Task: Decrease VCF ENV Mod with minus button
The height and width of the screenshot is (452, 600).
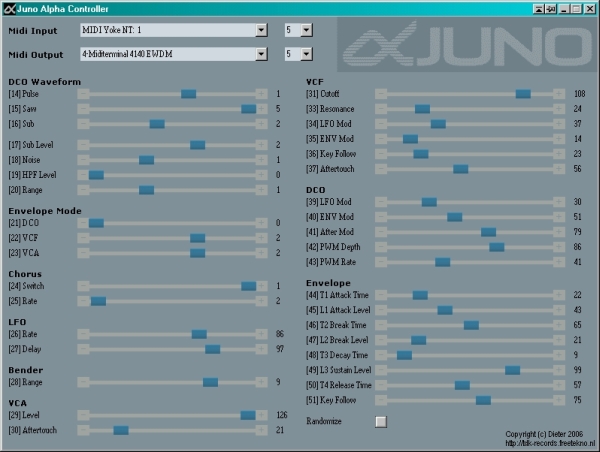Action: point(381,139)
